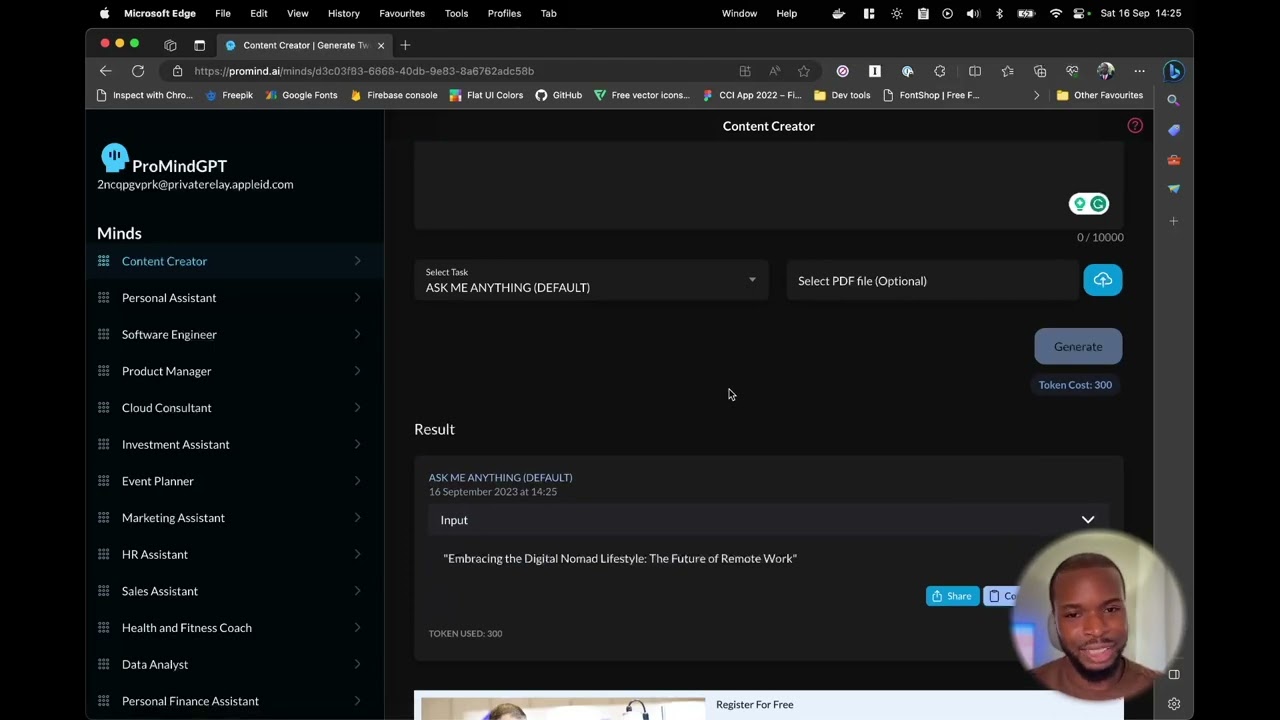Image resolution: width=1280 pixels, height=720 pixels.
Task: Open the Bing sidebar icon
Action: 1174,71
